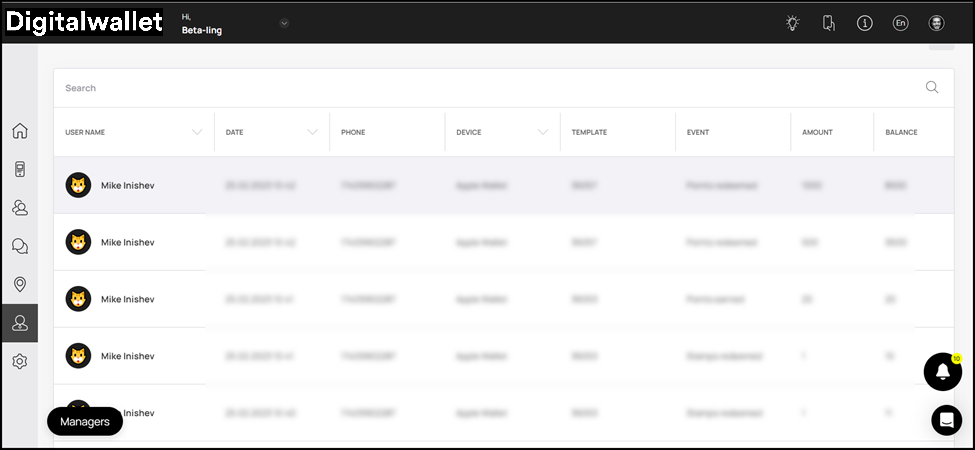The image size is (975, 450).
Task: Expand the Beta-ling account dropdown
Action: point(284,23)
